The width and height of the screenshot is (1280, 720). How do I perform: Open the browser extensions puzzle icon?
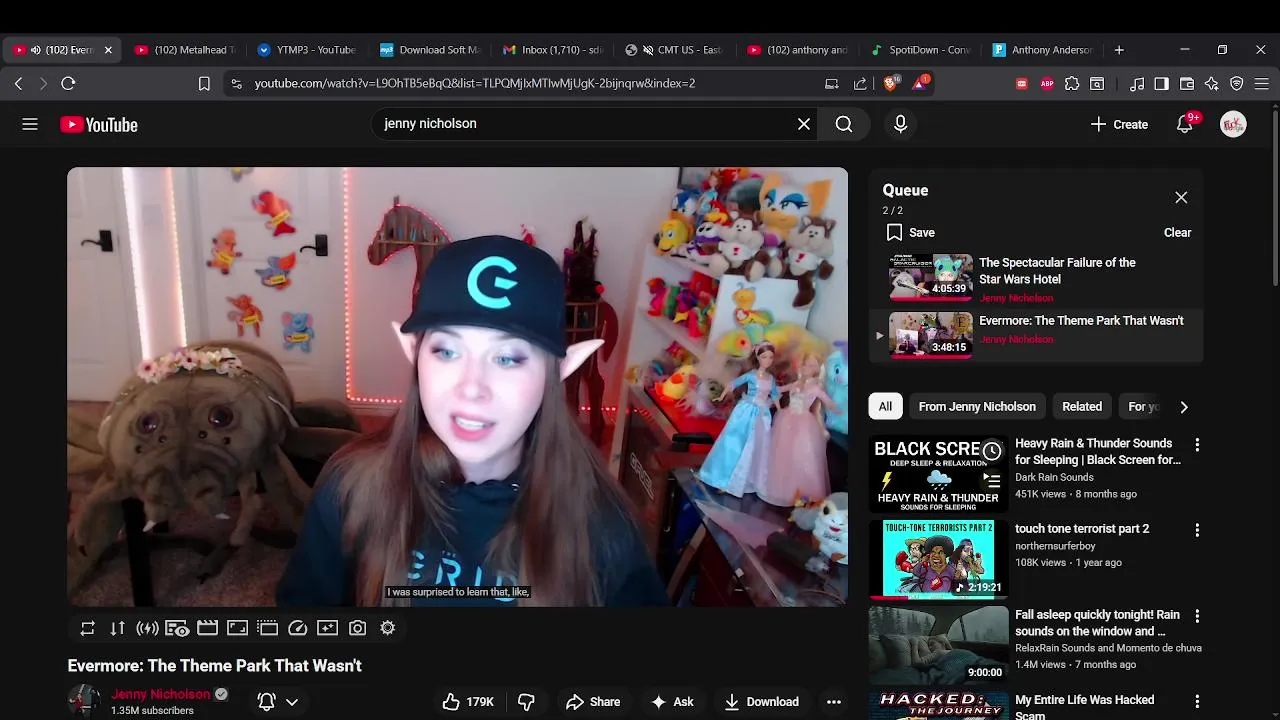[x=1072, y=84]
